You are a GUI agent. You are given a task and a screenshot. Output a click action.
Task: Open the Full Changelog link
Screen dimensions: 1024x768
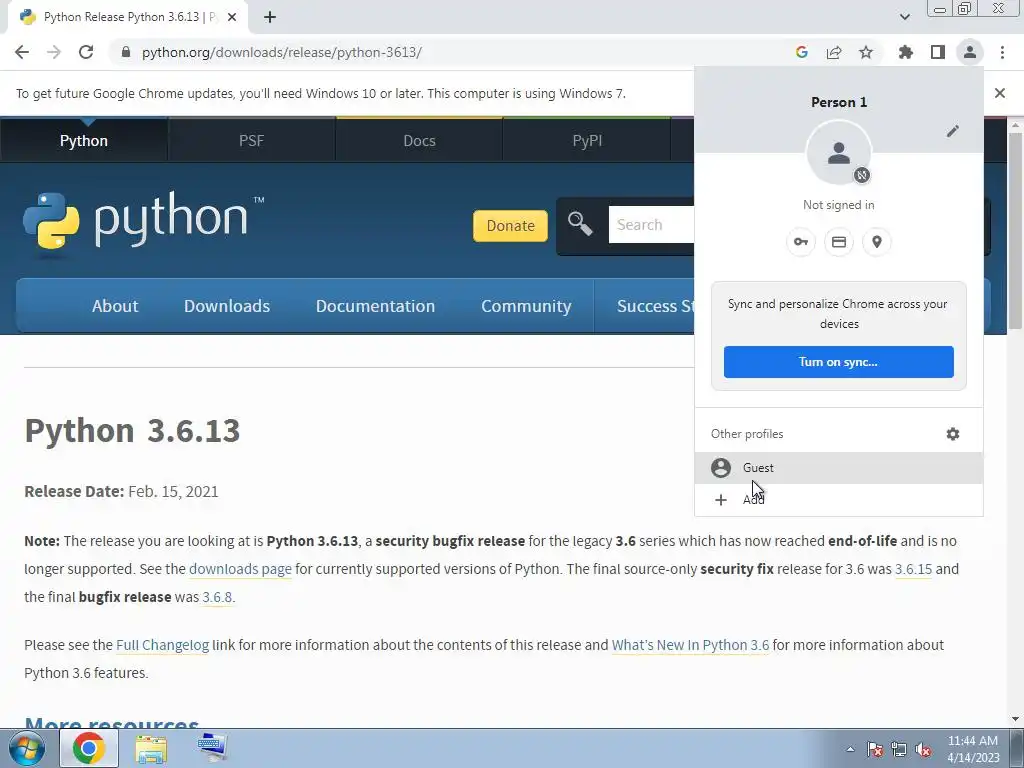163,645
